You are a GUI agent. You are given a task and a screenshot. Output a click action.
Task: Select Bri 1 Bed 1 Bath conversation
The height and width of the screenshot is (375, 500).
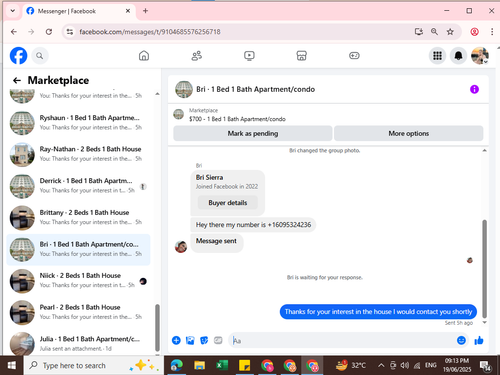[x=78, y=249]
